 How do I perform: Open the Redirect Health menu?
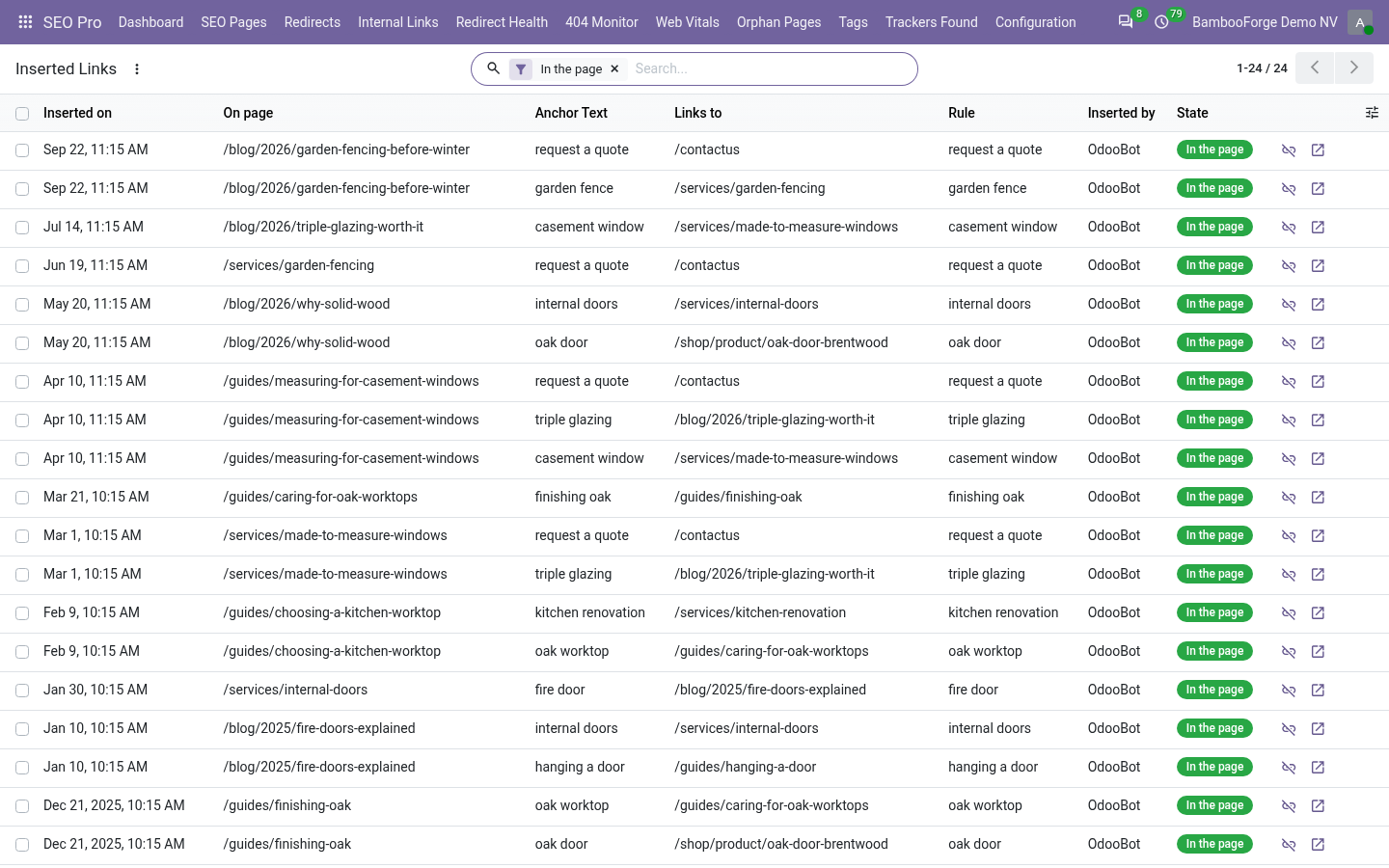coord(502,22)
